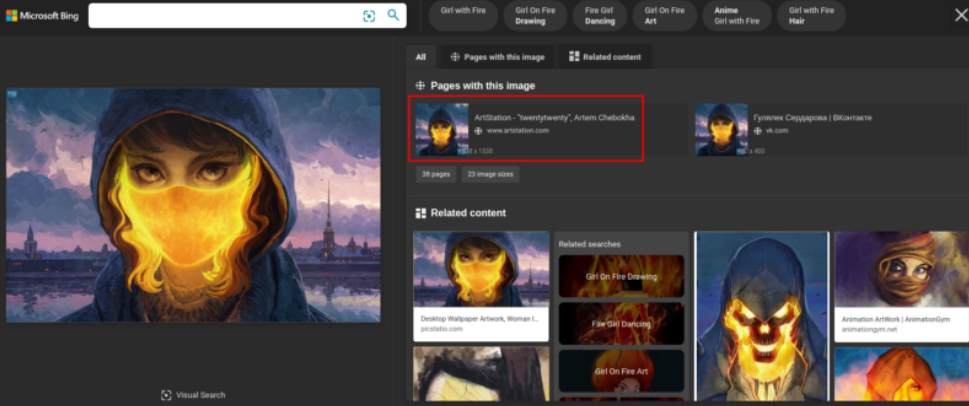The image size is (969, 406).
Task: Click the www.artstation.com source link
Action: point(517,131)
